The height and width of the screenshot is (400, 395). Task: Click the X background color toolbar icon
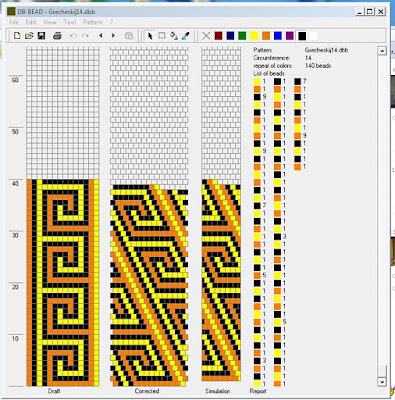206,36
